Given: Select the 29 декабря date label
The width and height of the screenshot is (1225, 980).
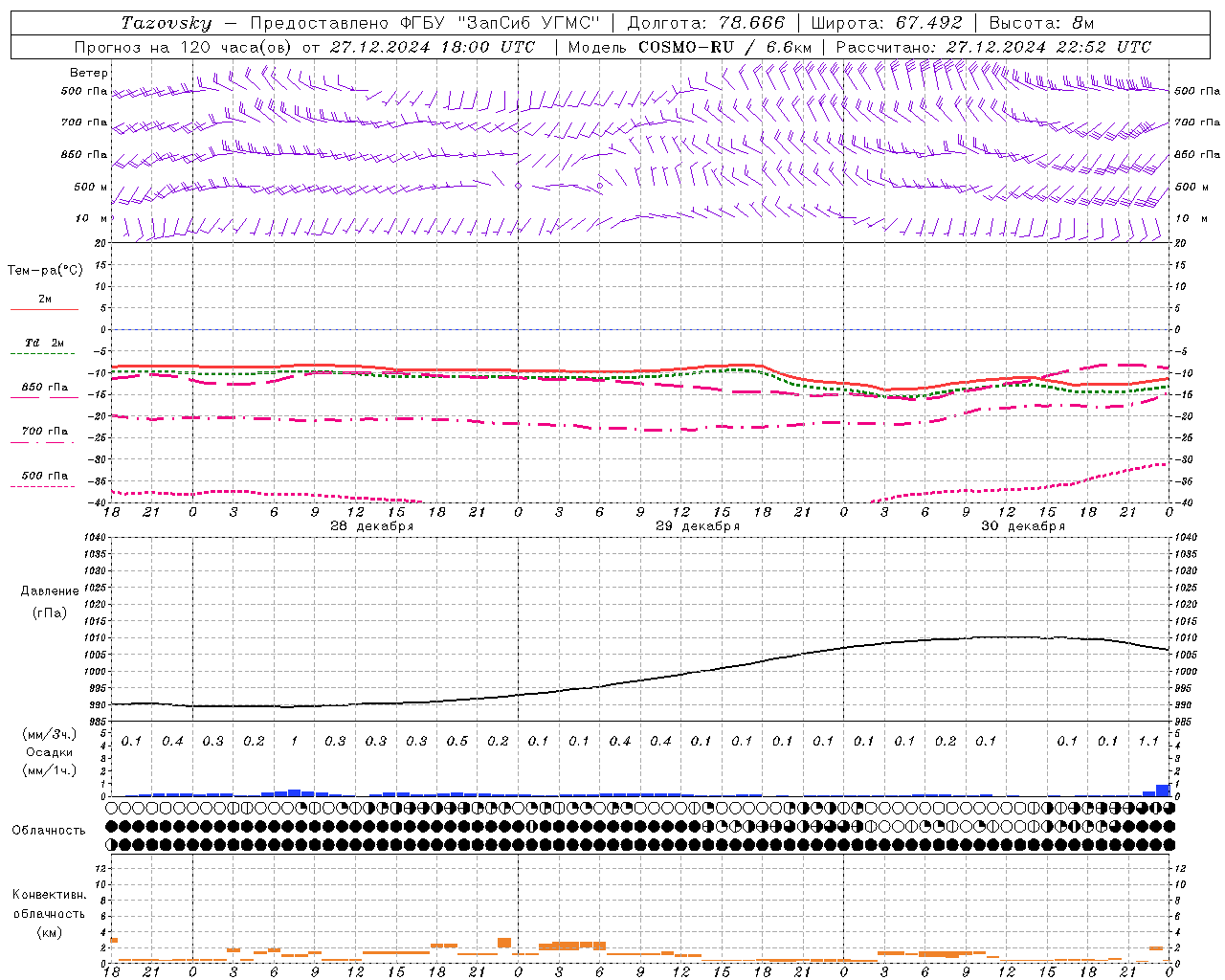Looking at the screenshot, I should (697, 526).
